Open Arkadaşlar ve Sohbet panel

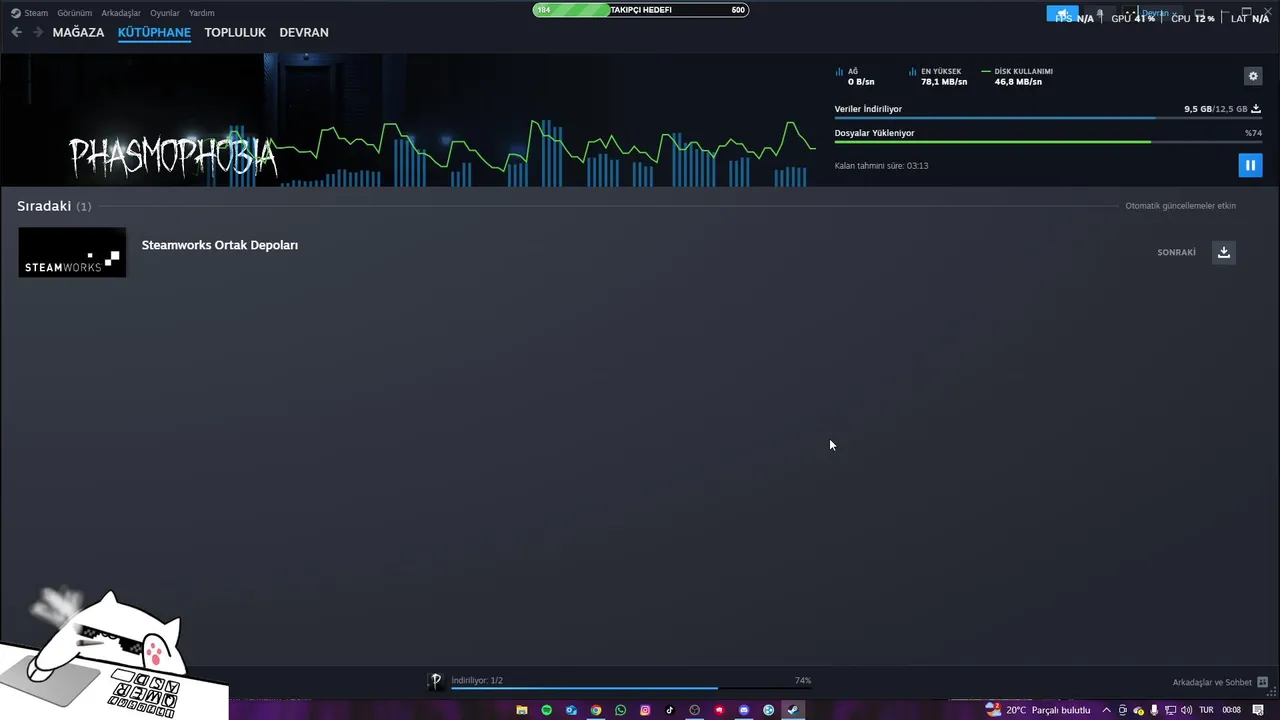1221,682
